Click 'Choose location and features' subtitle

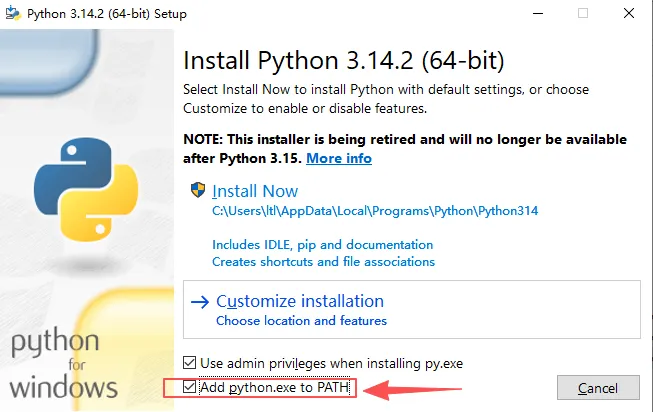[x=301, y=321]
